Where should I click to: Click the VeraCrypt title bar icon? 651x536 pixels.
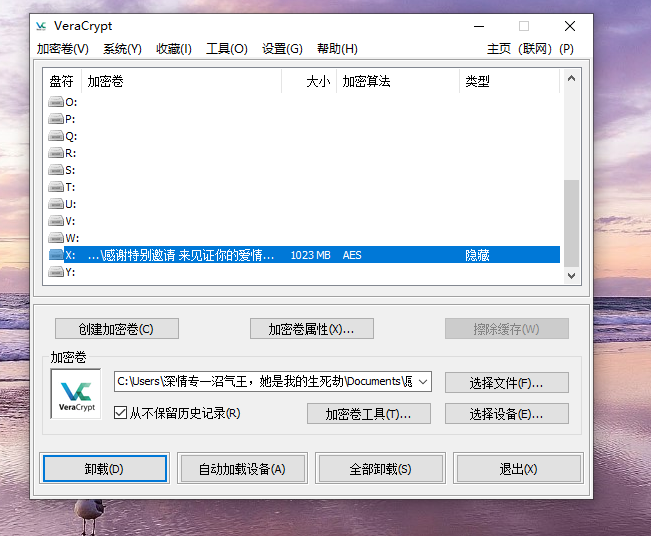click(x=41, y=26)
